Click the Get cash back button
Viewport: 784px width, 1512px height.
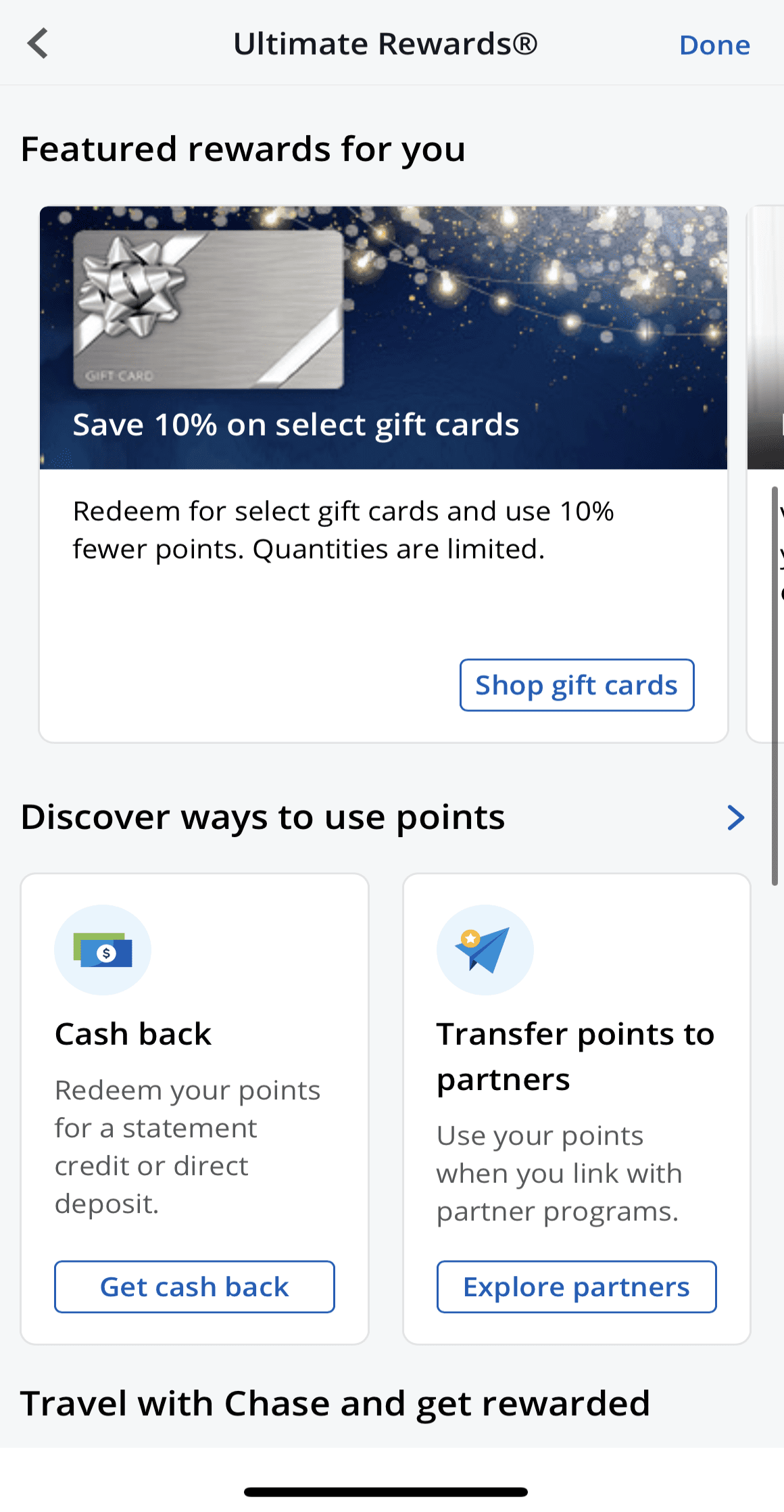(x=194, y=1286)
